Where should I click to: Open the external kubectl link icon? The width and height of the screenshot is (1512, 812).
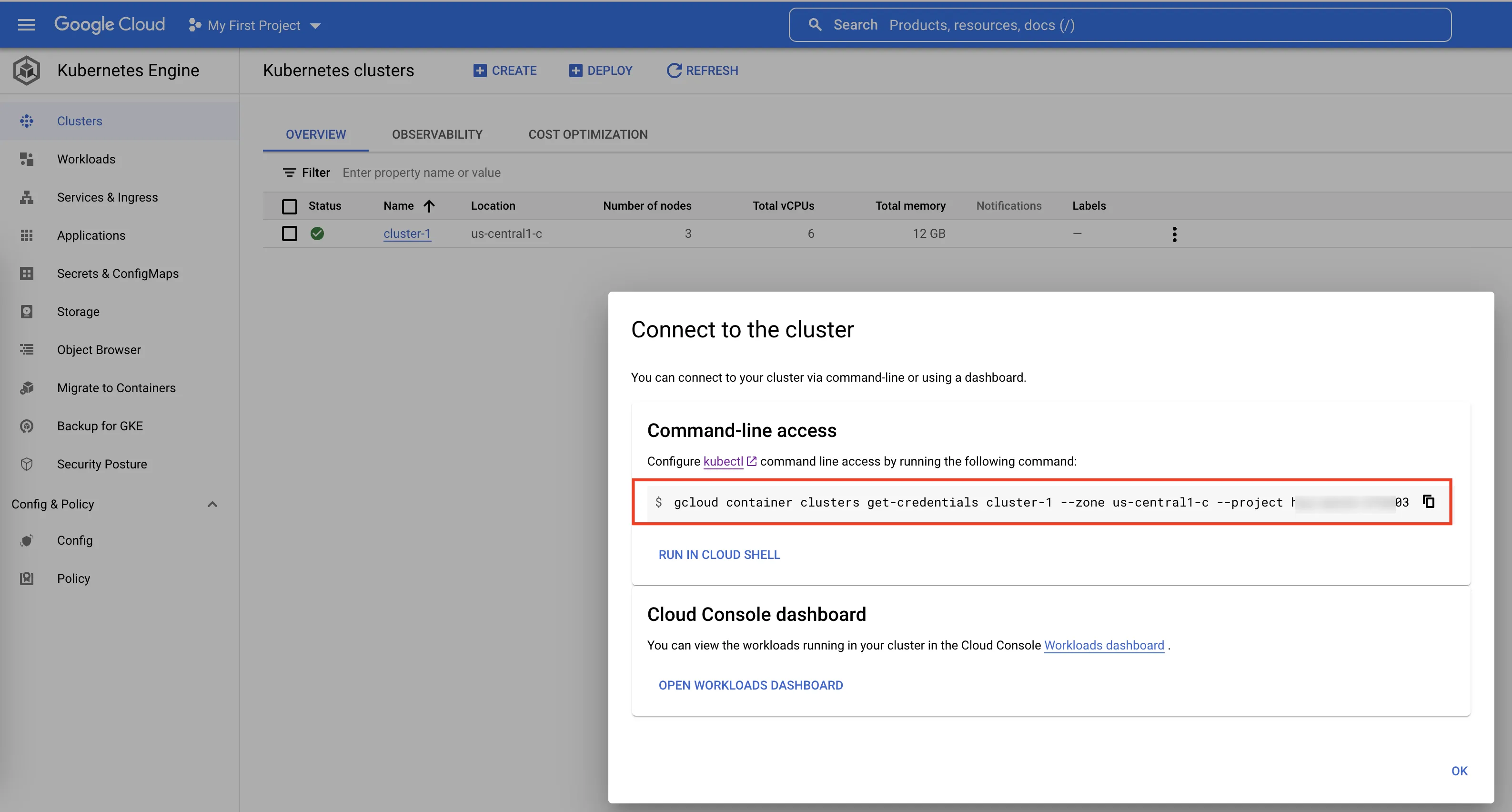(751, 461)
